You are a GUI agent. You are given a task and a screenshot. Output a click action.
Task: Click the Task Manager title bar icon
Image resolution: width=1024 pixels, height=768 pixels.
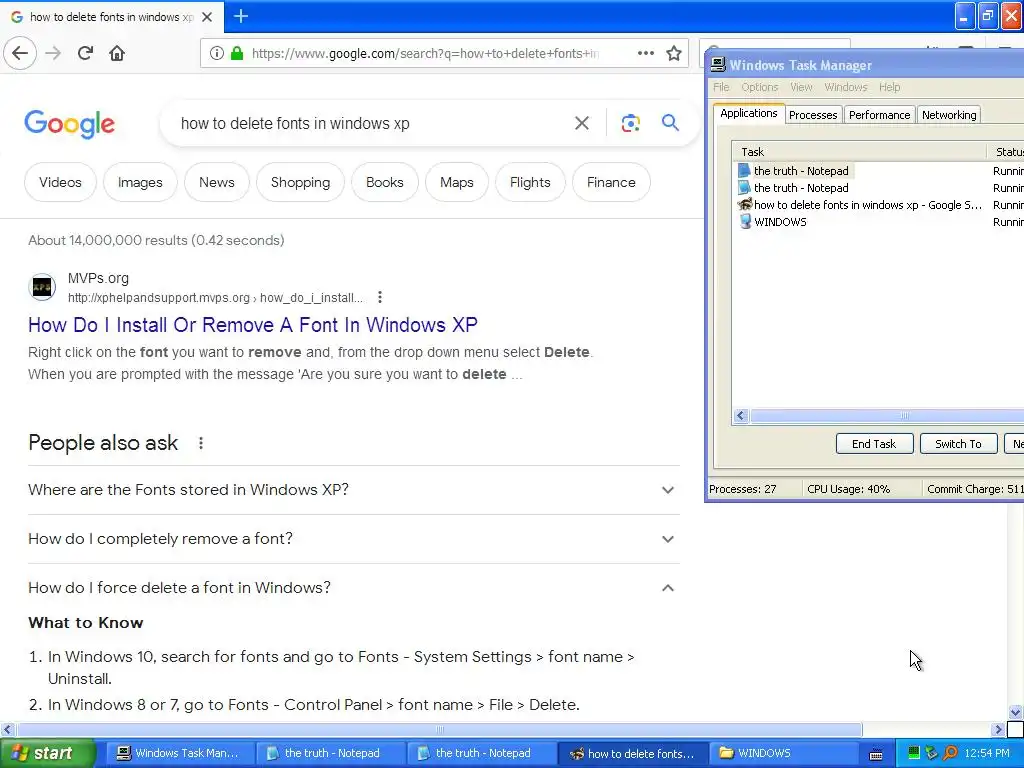(x=718, y=65)
